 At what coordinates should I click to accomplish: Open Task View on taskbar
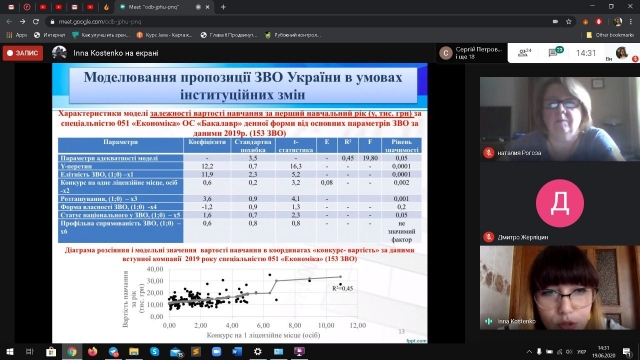coord(29,351)
